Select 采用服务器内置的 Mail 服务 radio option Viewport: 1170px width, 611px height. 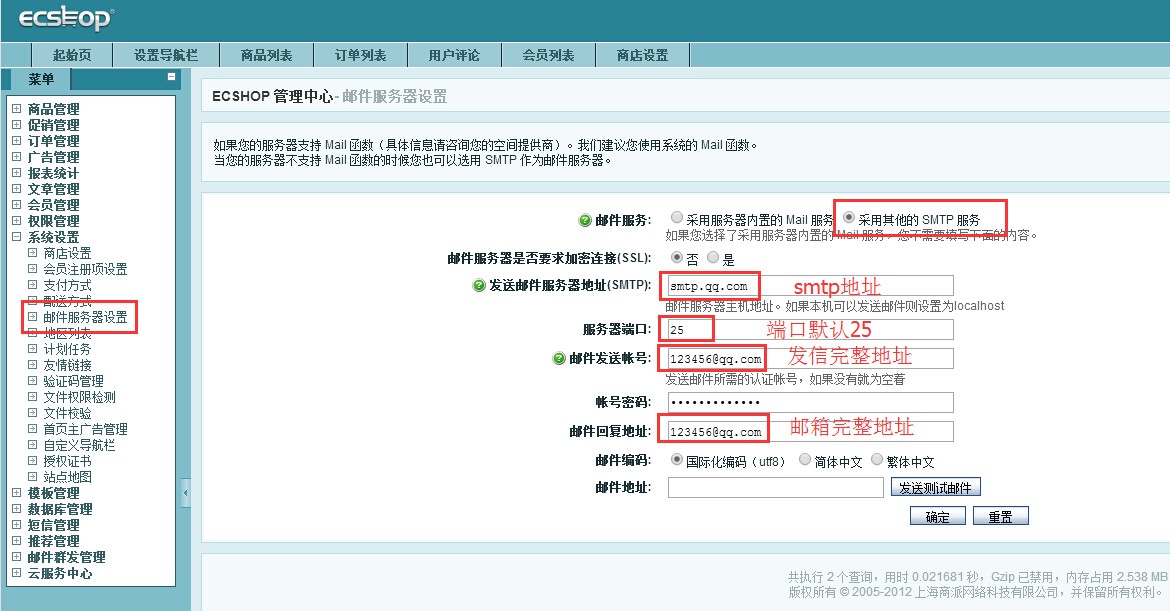pos(678,218)
